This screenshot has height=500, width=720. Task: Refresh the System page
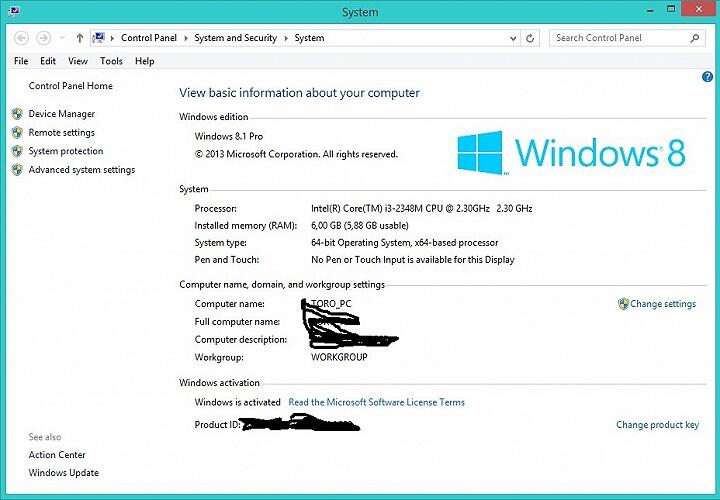(x=530, y=39)
